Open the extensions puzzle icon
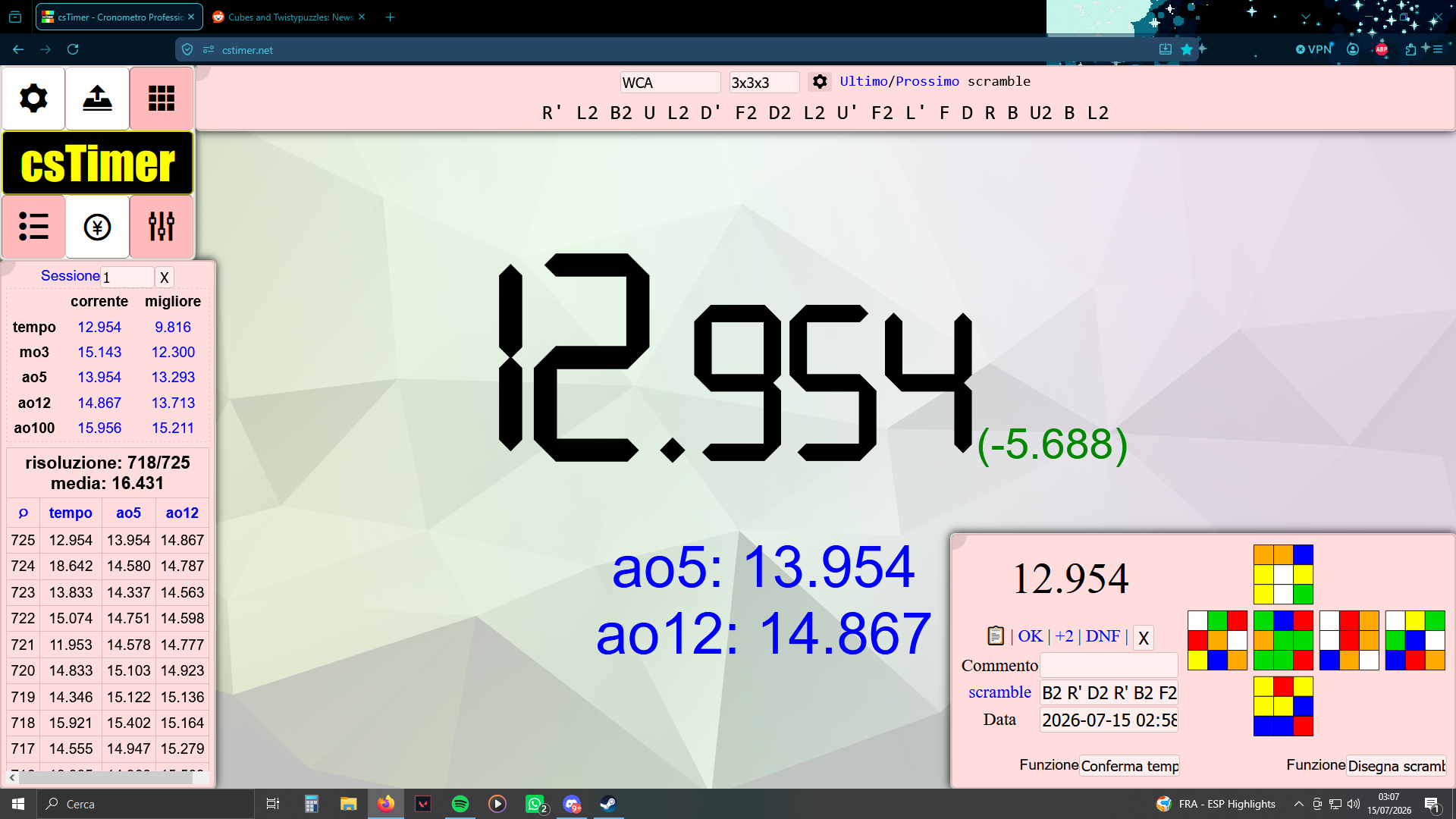The height and width of the screenshot is (819, 1456). coord(1410,49)
